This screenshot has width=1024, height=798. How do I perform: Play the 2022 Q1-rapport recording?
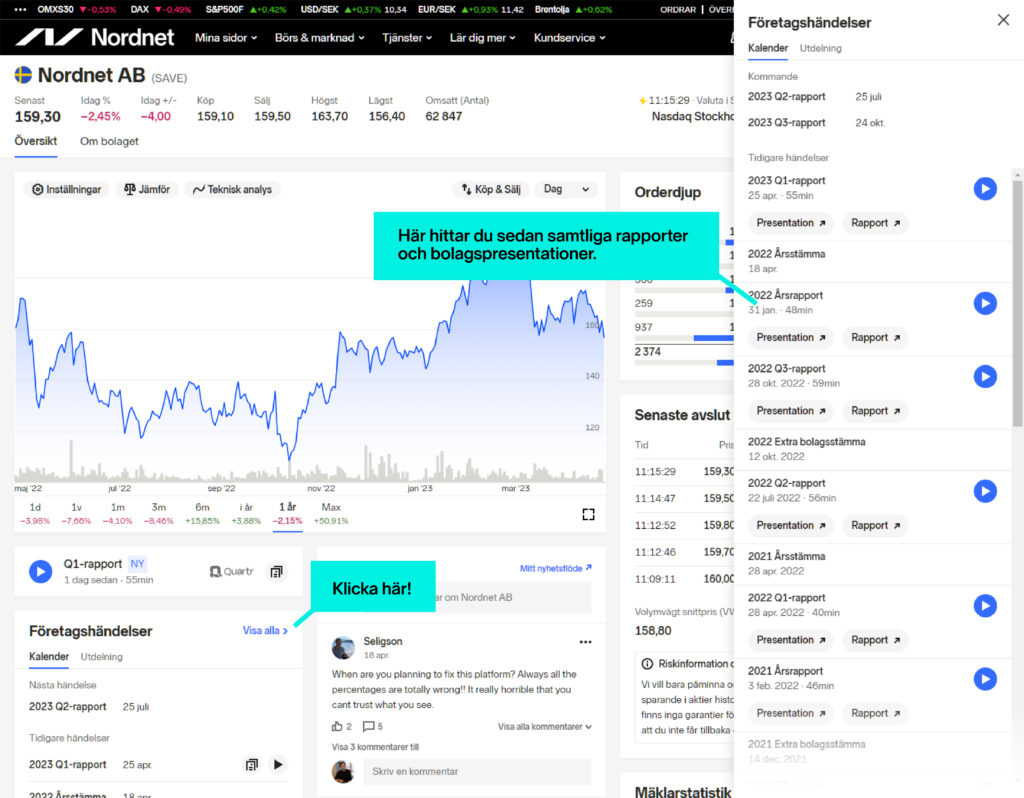click(985, 605)
